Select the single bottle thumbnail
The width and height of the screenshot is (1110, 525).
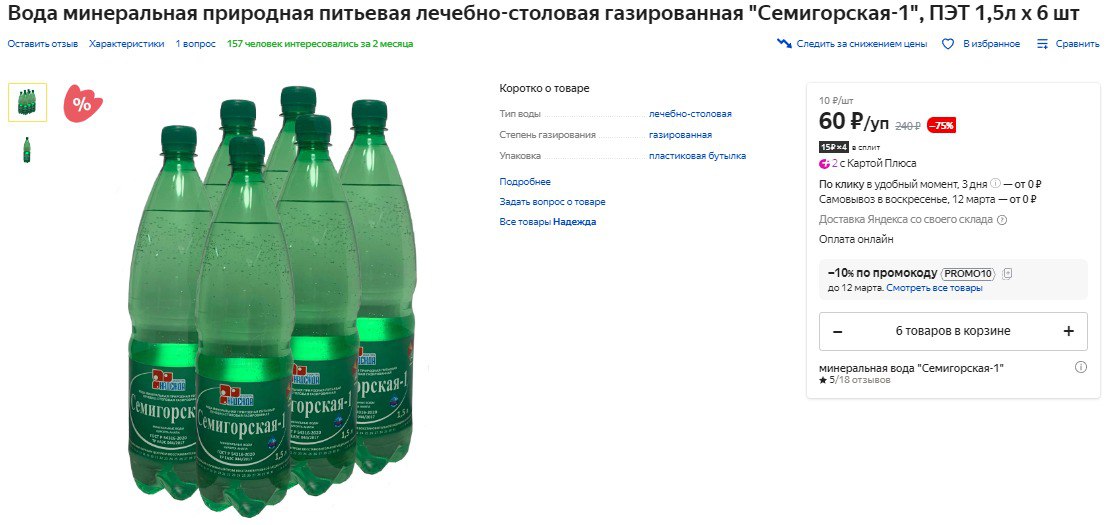27,150
